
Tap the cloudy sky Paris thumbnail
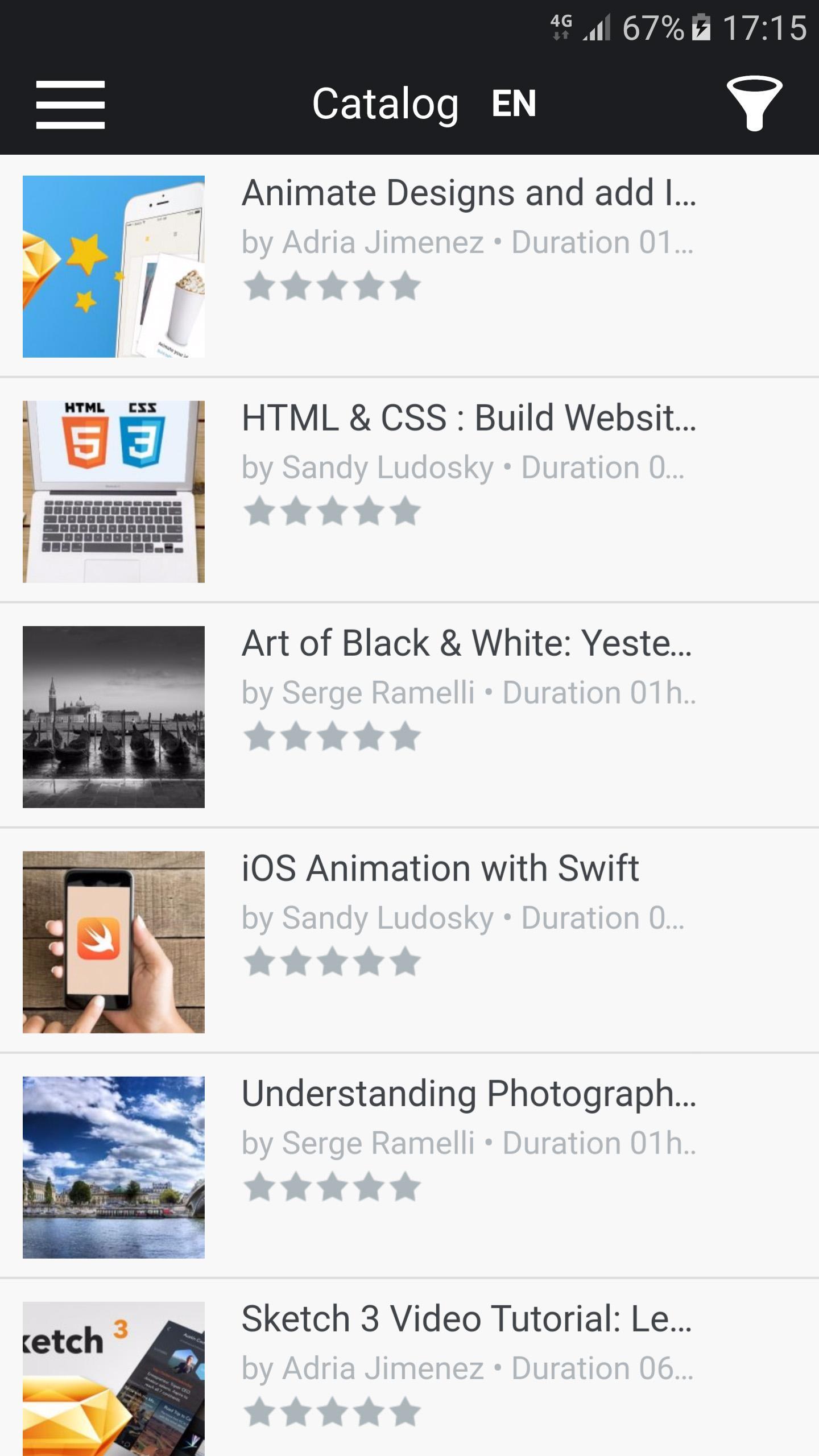pos(114,1167)
